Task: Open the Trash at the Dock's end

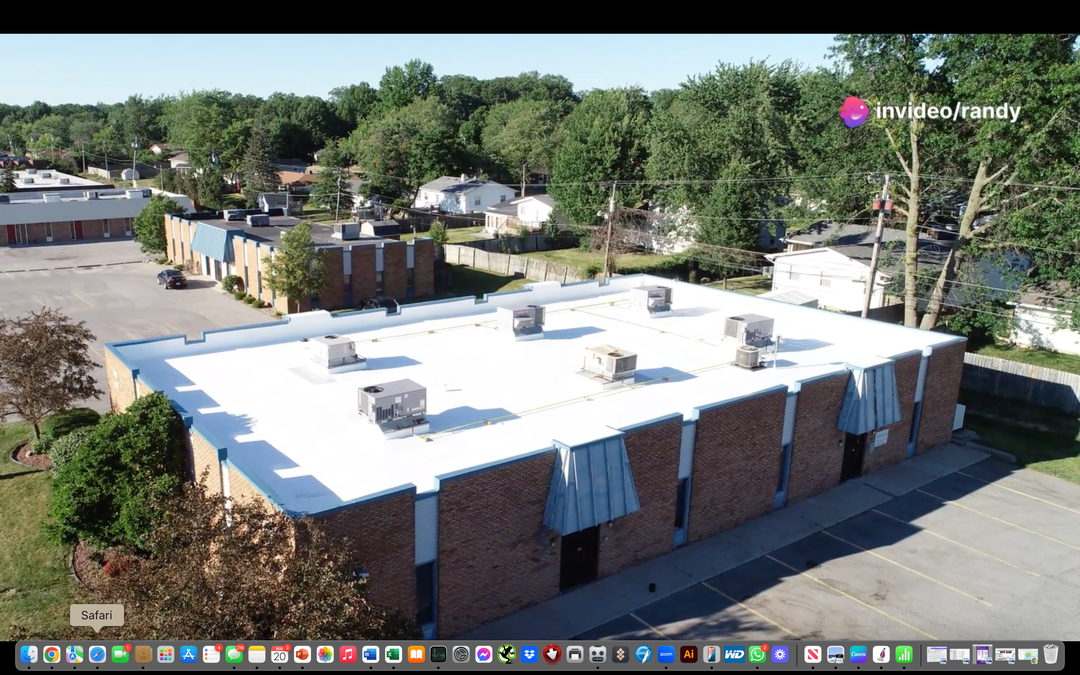Action: point(1050,654)
